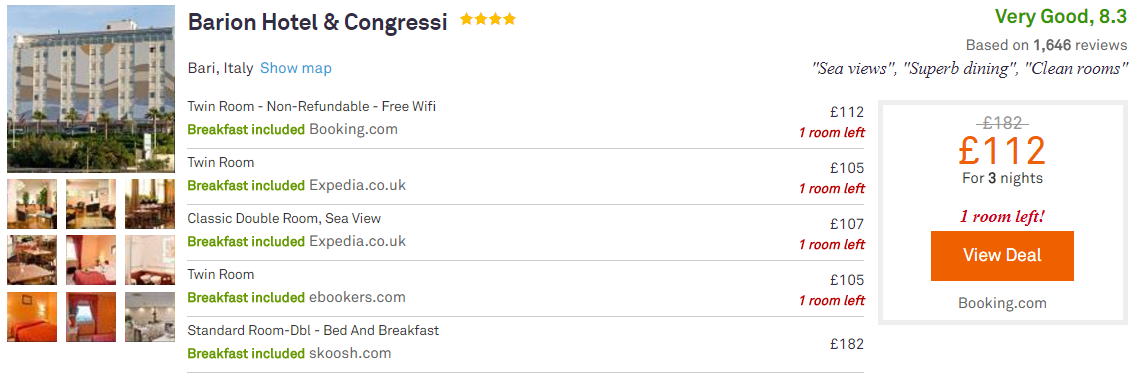Click the Very Good 8.3 rating
The height and width of the screenshot is (375, 1134).
click(1061, 16)
